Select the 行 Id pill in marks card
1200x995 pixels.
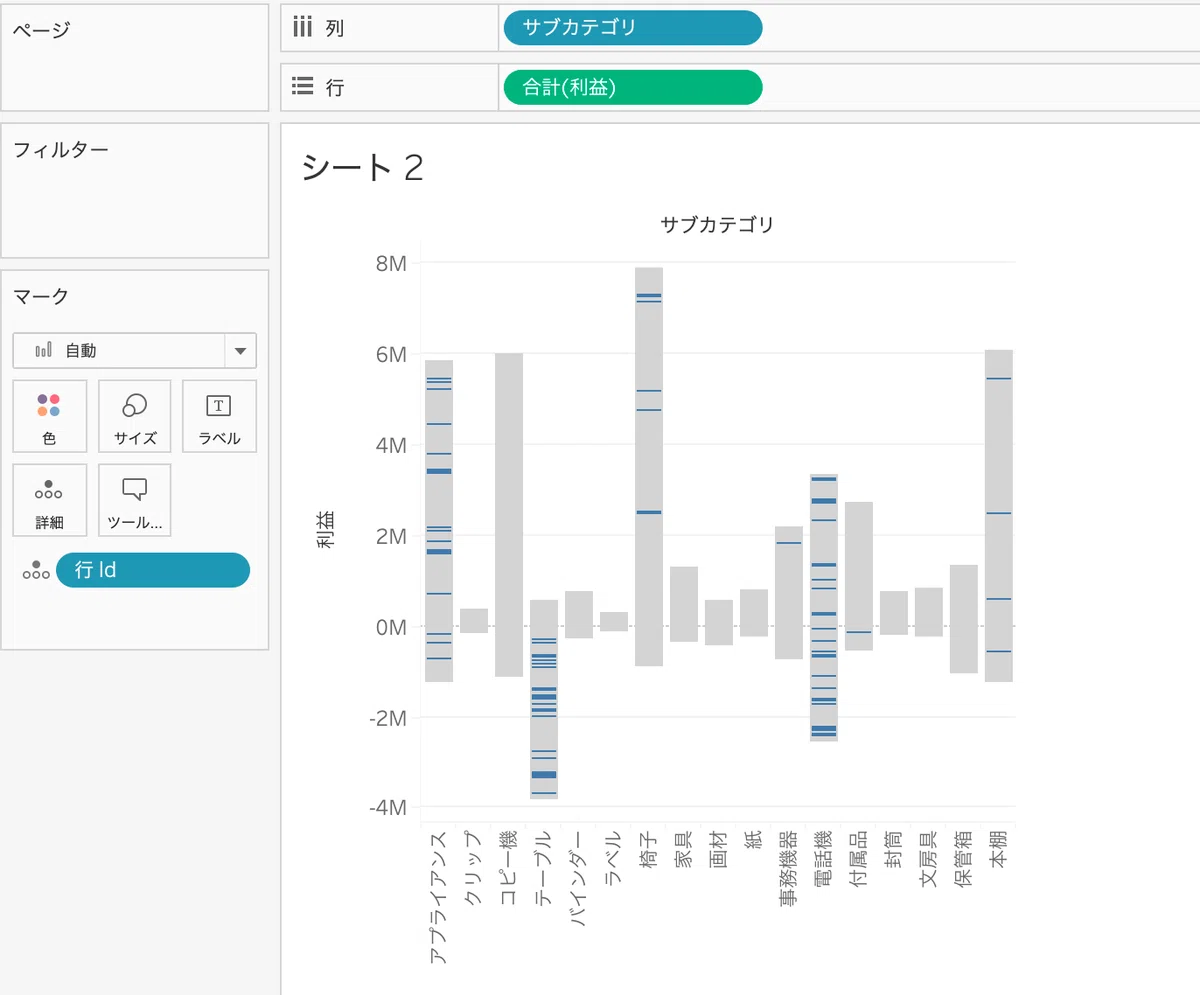(153, 570)
